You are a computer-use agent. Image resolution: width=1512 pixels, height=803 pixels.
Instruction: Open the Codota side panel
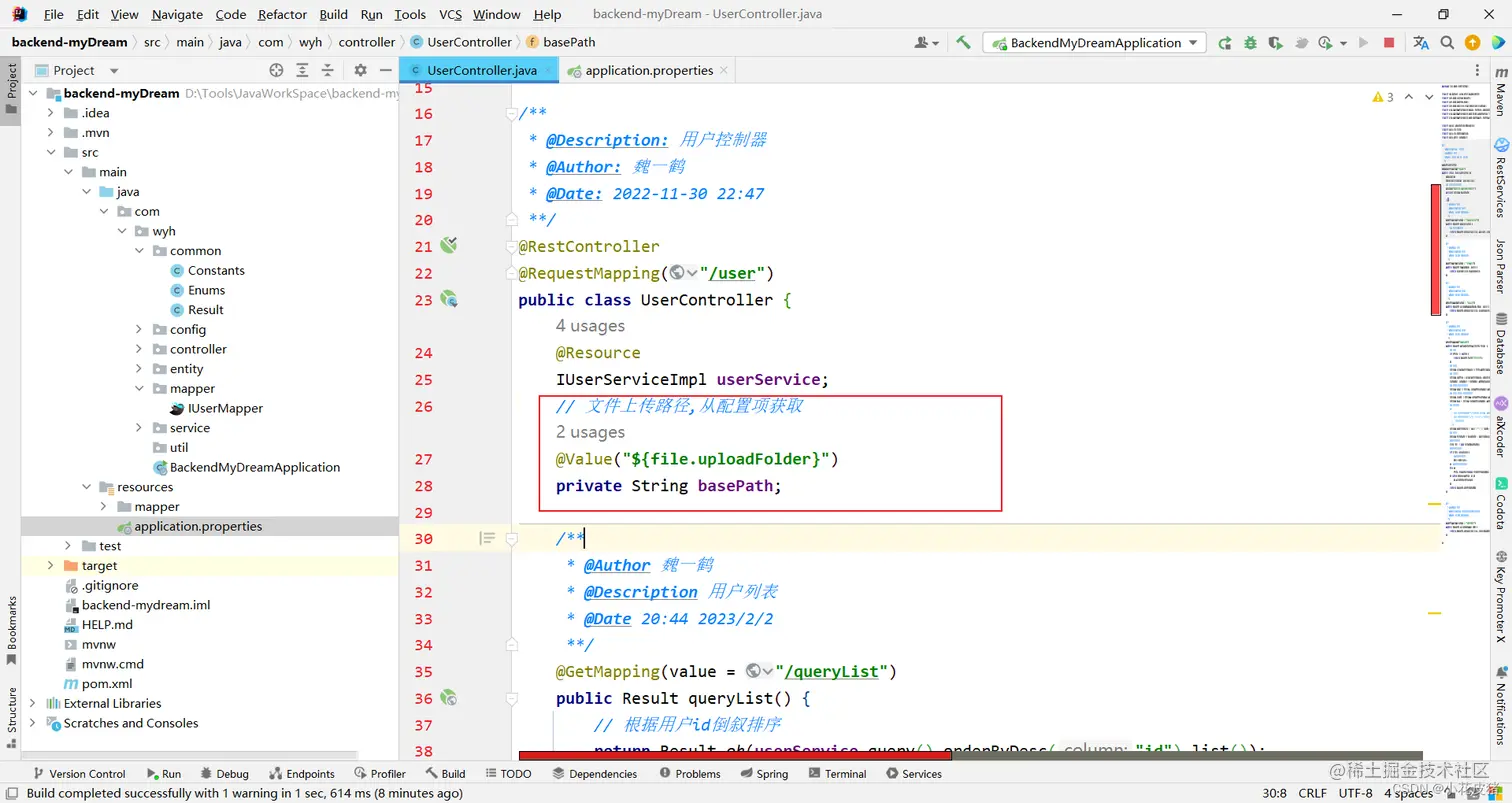click(x=1500, y=505)
